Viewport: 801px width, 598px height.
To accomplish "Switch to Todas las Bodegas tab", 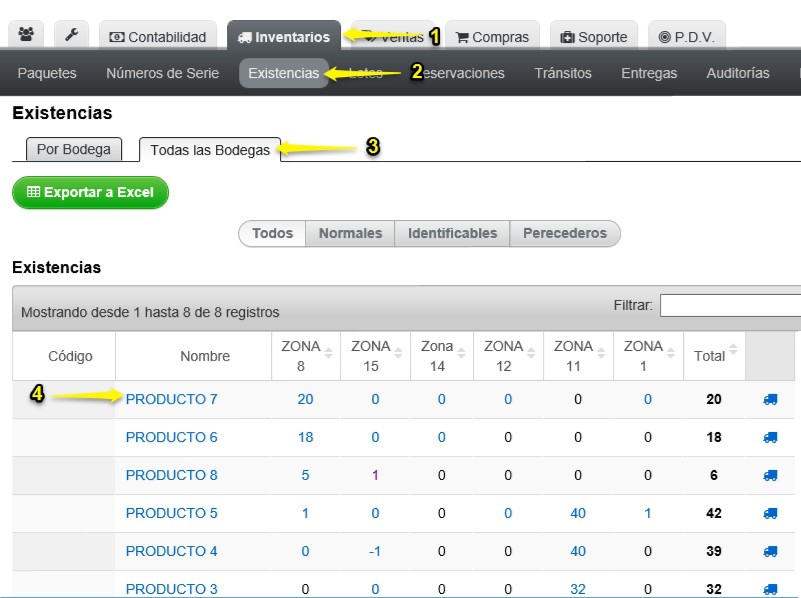I will pyautogui.click(x=210, y=150).
